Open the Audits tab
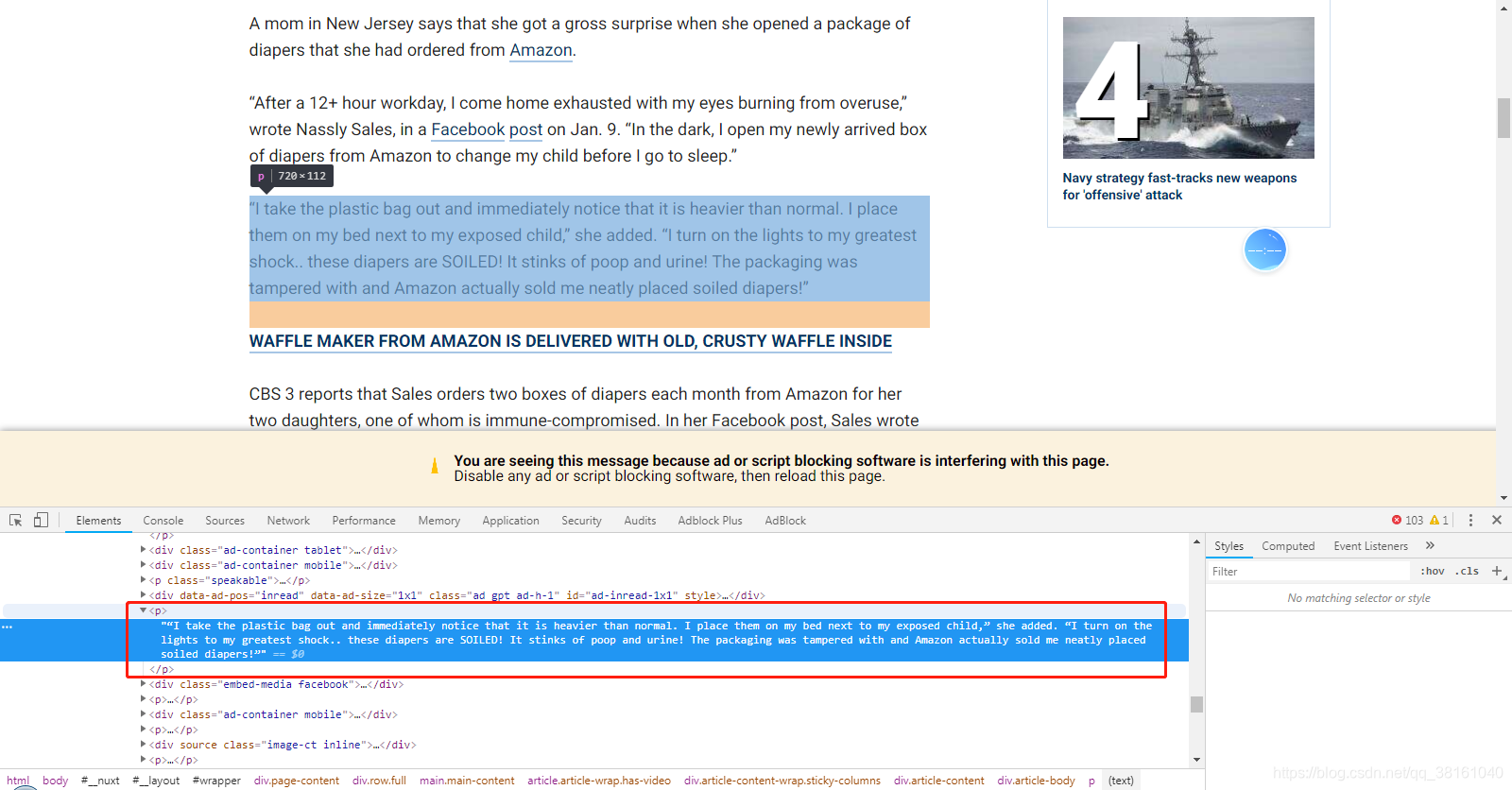 click(640, 521)
